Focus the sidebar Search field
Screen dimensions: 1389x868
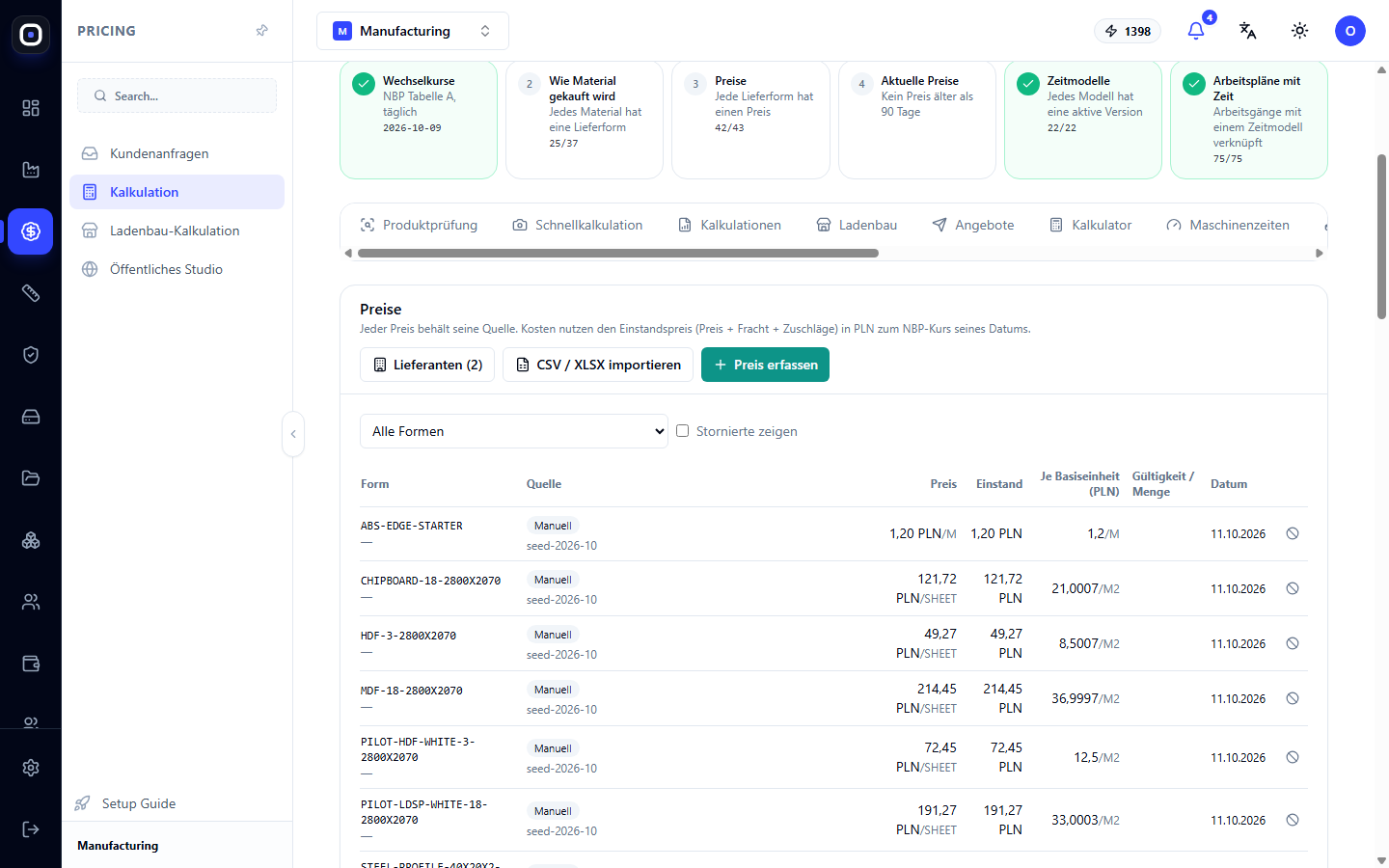pos(177,95)
